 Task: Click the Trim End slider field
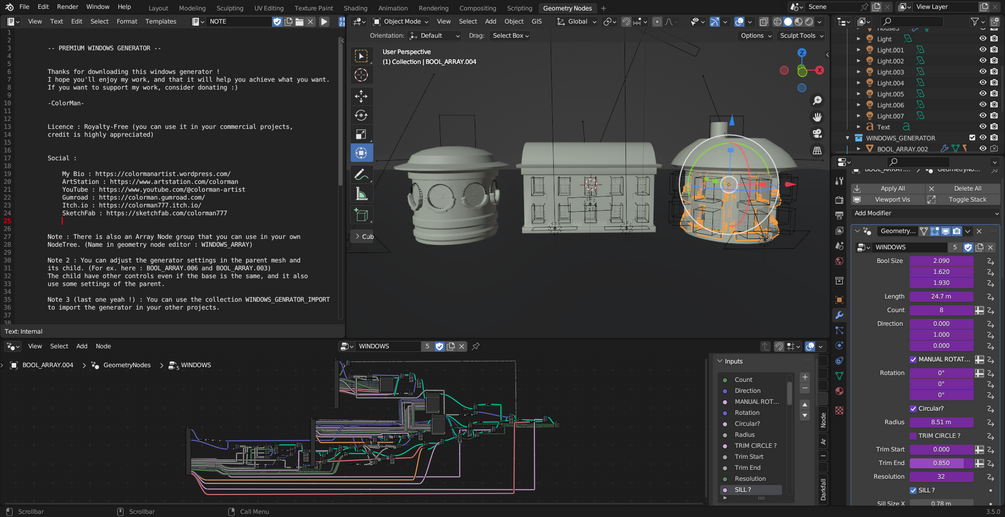(940, 463)
